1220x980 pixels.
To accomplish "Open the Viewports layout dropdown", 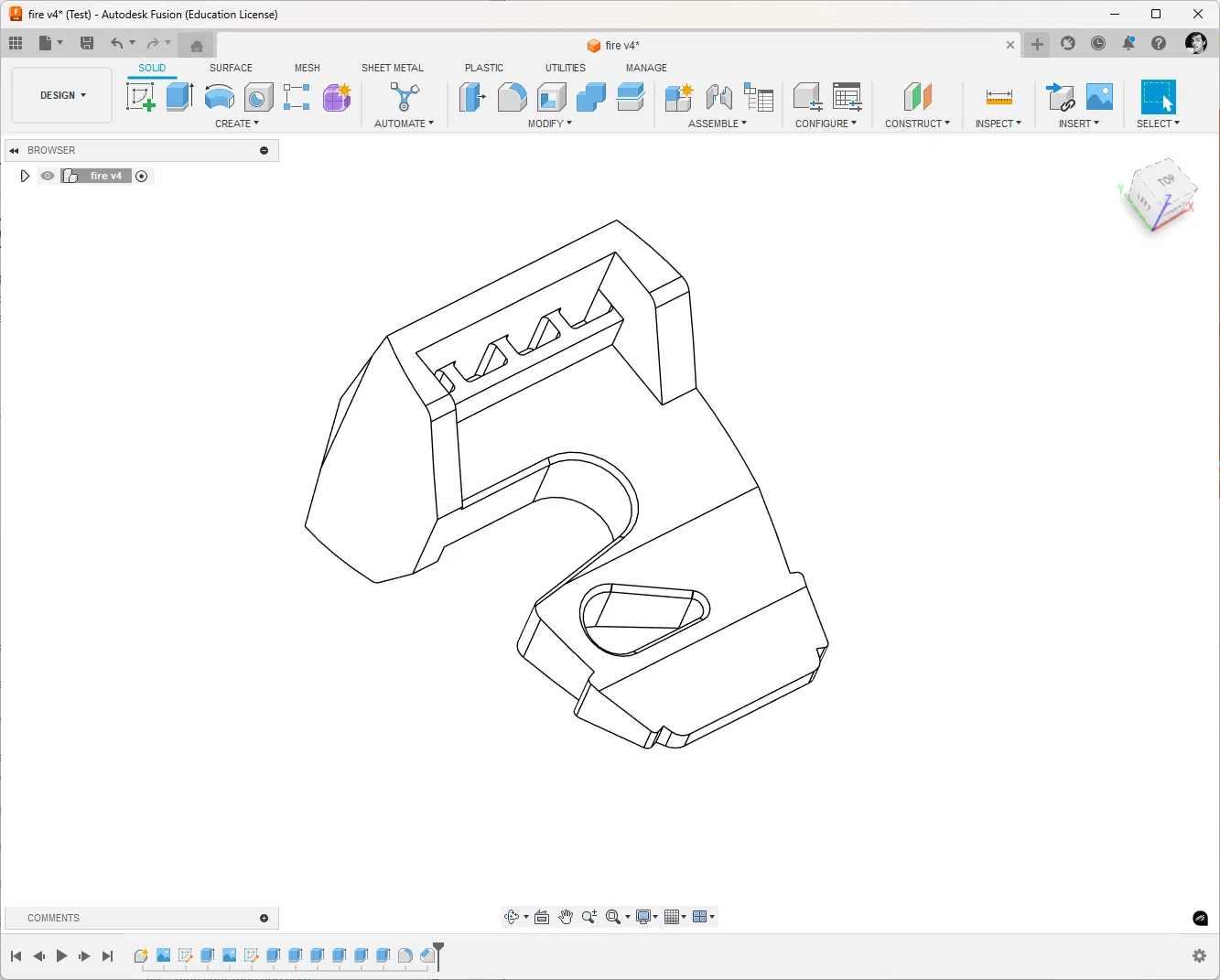I will point(704,917).
